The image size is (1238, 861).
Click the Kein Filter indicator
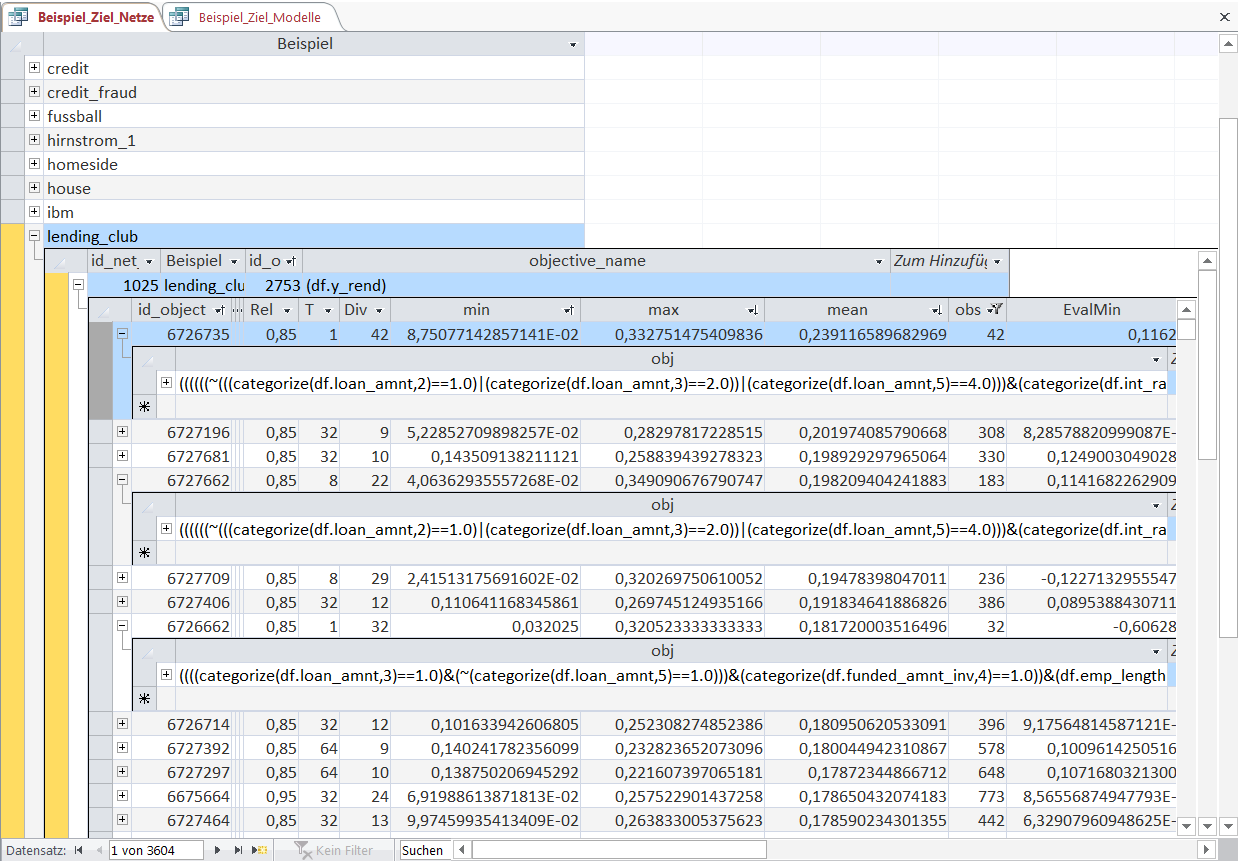coord(333,850)
